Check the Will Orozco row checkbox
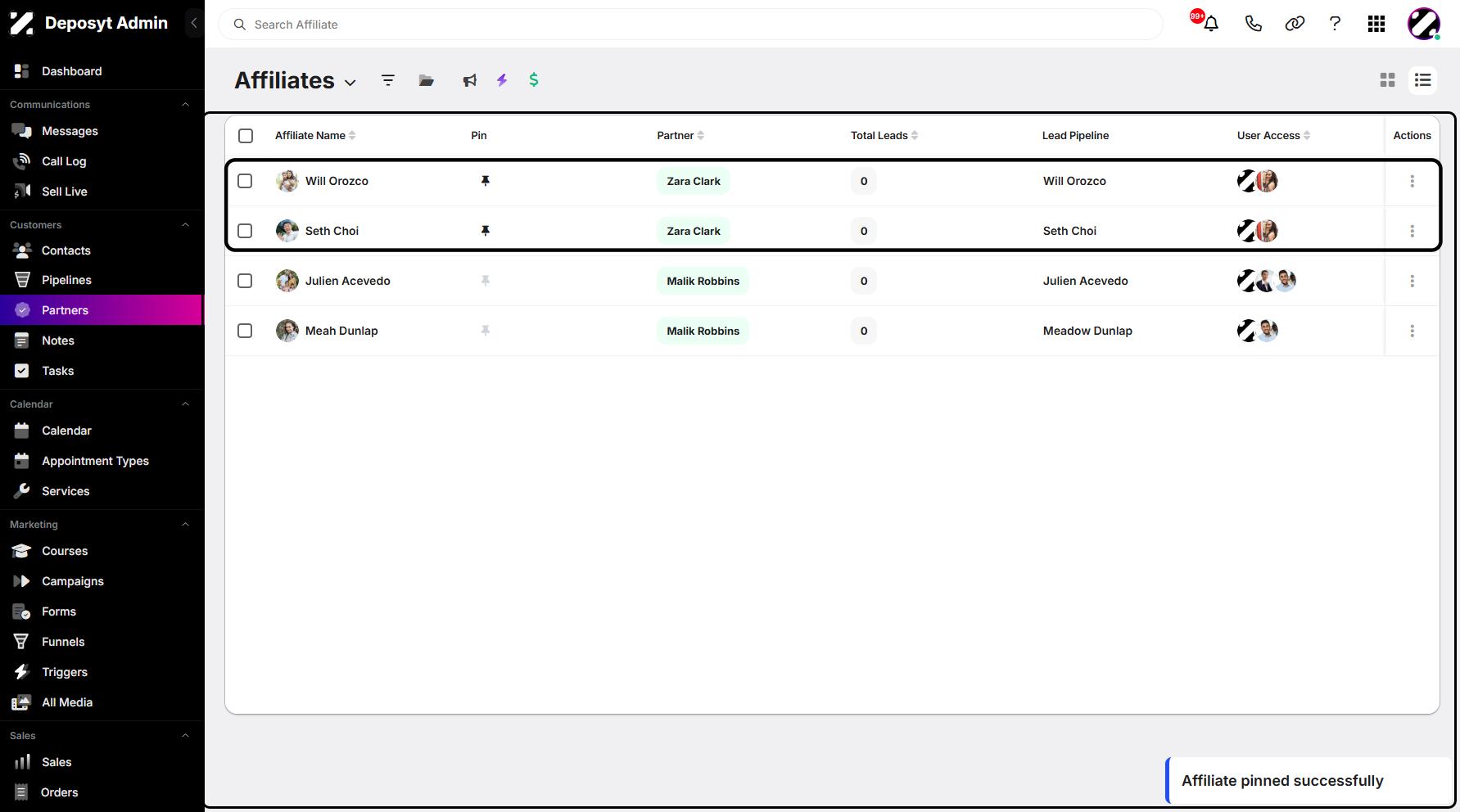This screenshot has width=1460, height=812. point(245,181)
